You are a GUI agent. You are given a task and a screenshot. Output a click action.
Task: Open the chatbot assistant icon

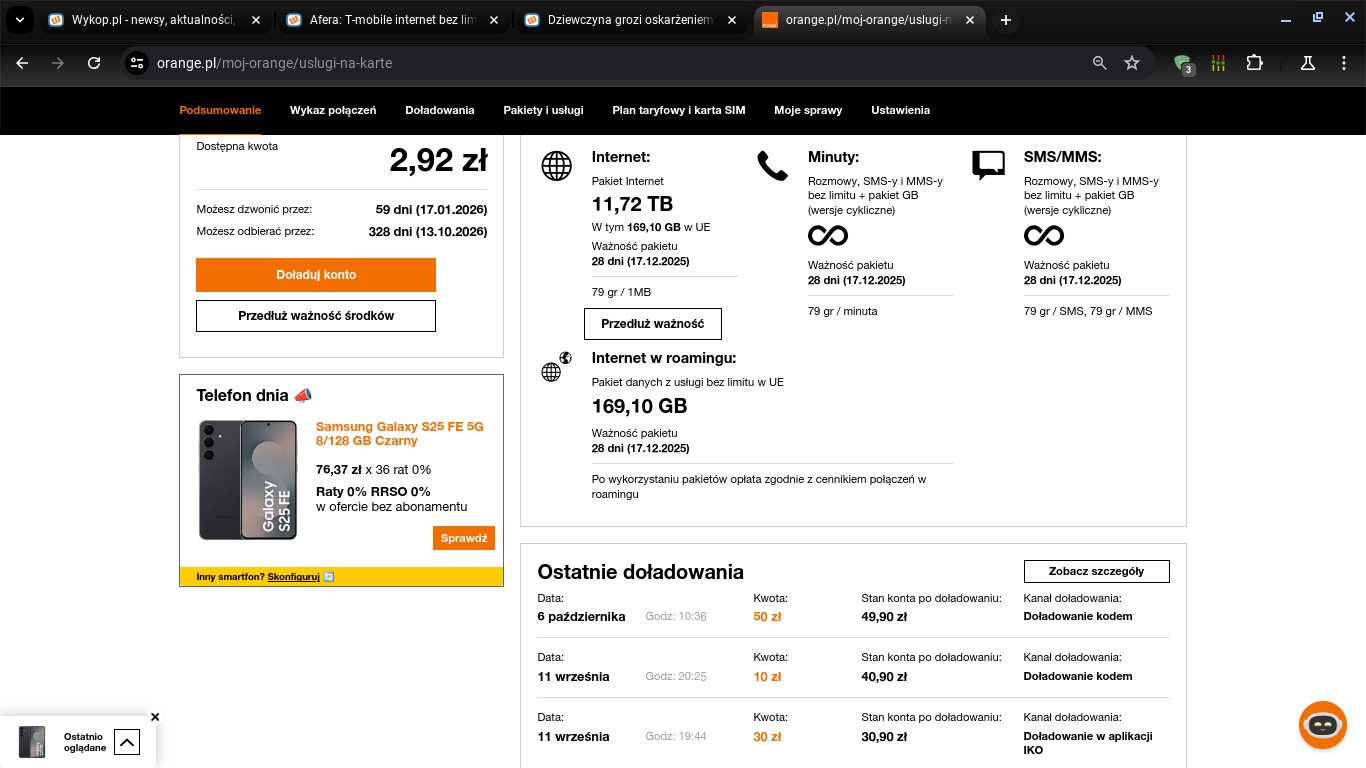click(1322, 725)
